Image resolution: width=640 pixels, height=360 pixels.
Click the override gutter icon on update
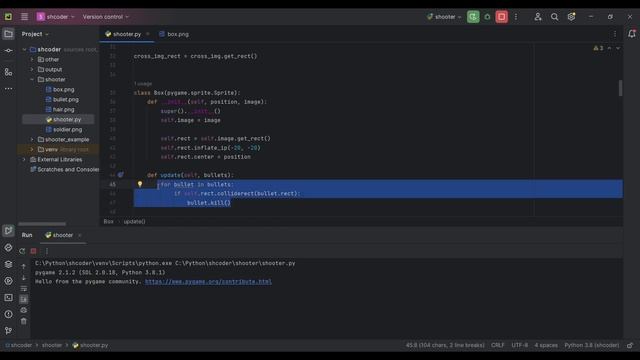(120, 175)
